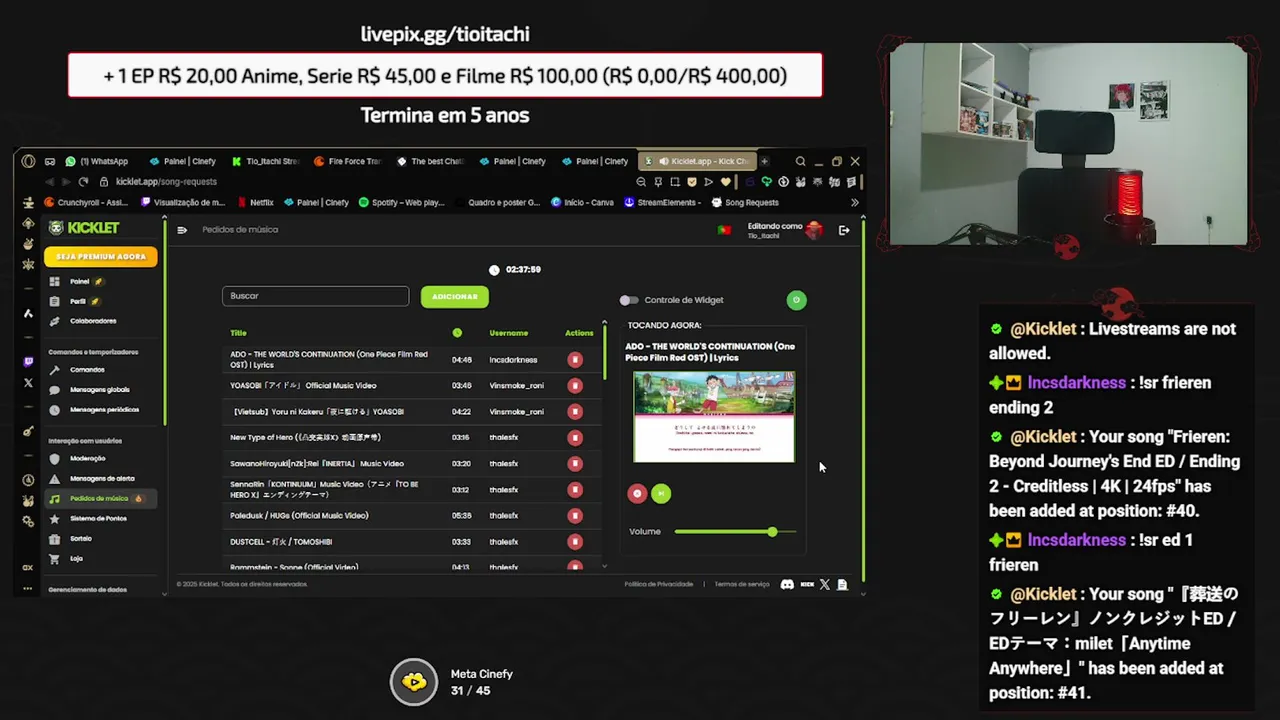The image size is (1280, 720).
Task: Open Twitch in the Opera sidebar
Action: point(28,362)
